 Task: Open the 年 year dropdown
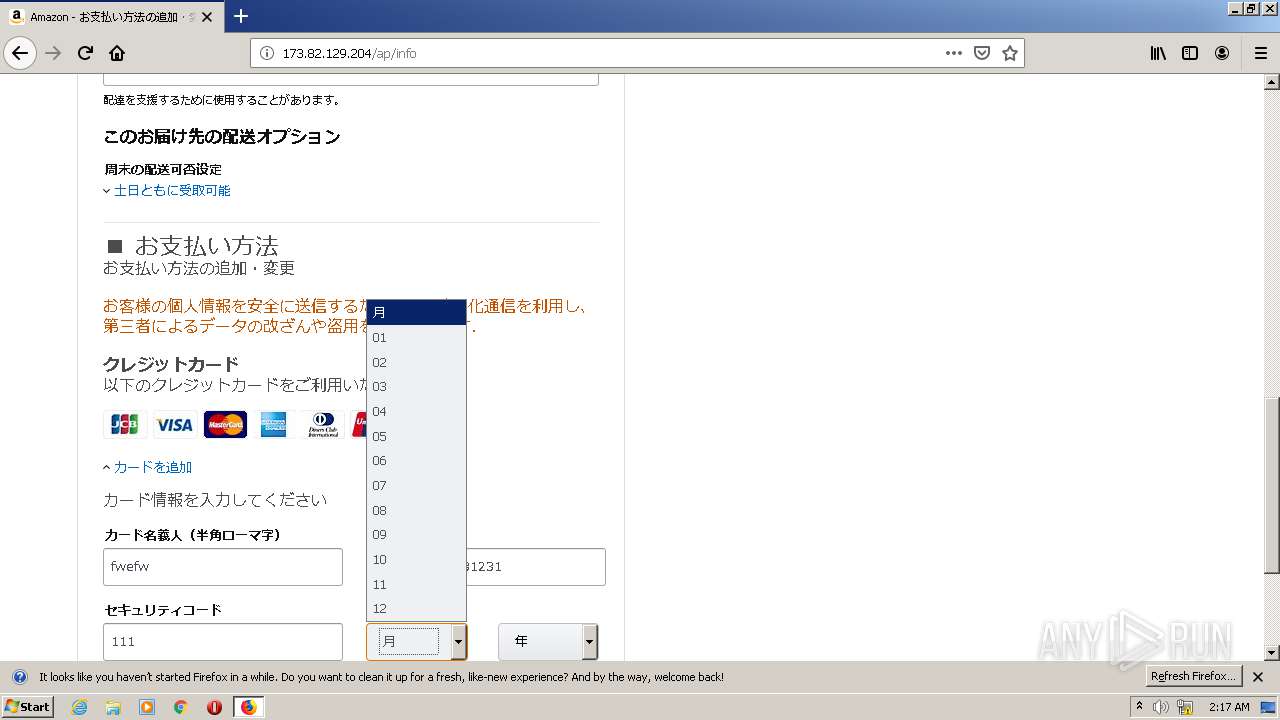[x=548, y=641]
